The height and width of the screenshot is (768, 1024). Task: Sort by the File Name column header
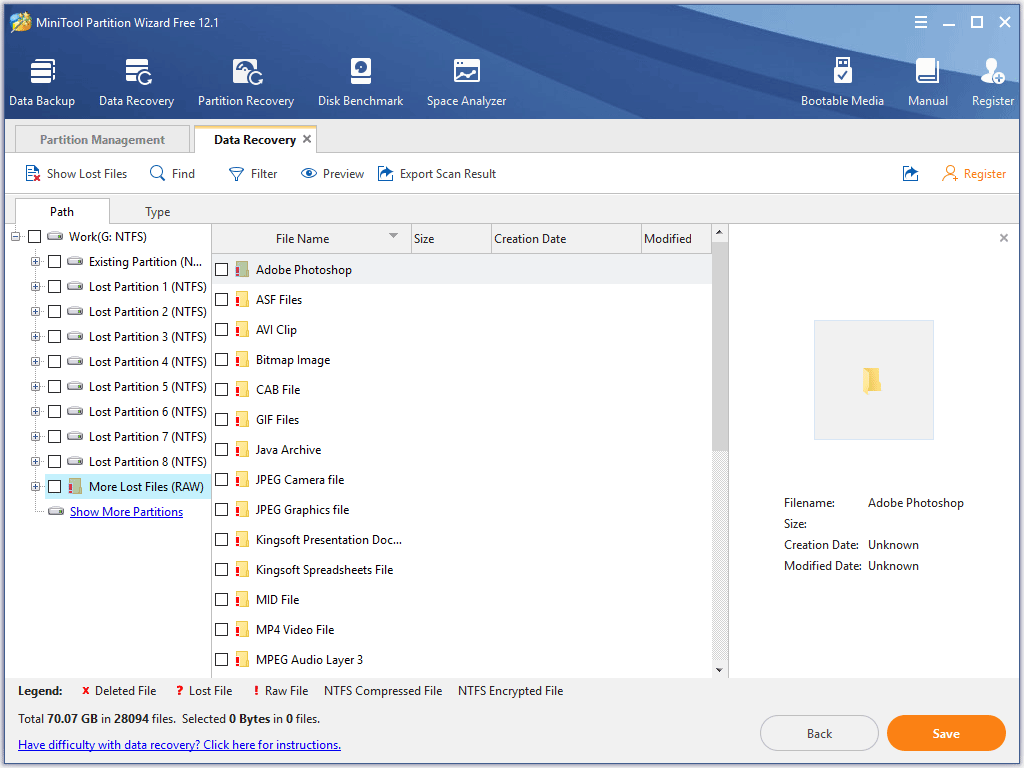point(312,238)
